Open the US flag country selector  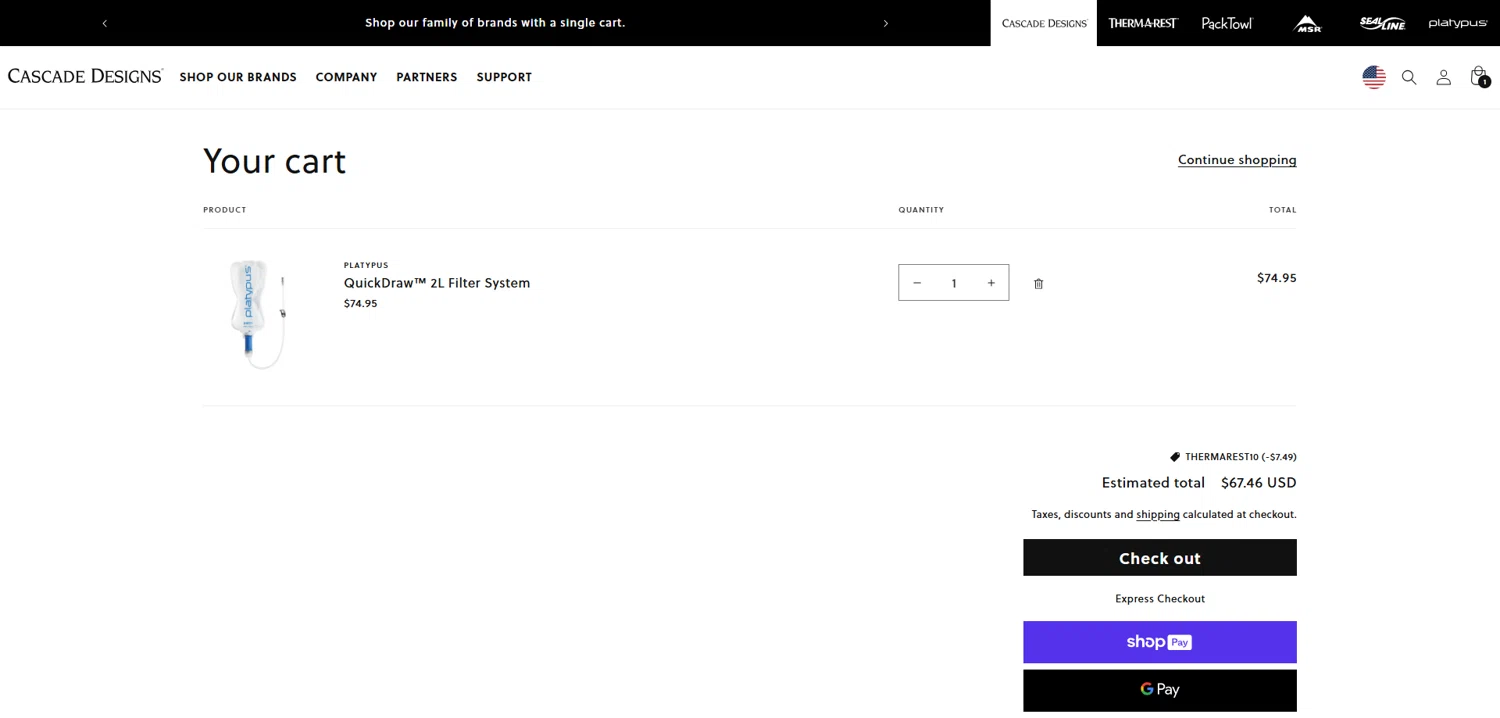tap(1374, 77)
